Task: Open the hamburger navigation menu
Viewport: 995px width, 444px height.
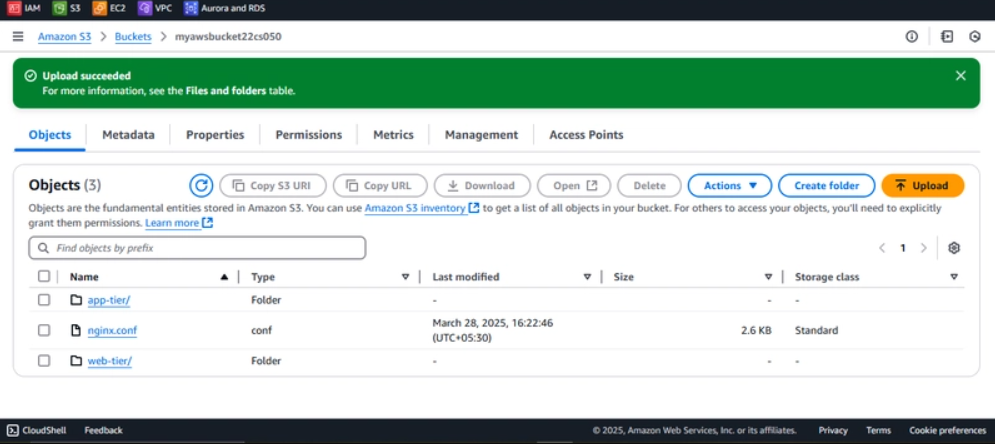Action: 18,37
